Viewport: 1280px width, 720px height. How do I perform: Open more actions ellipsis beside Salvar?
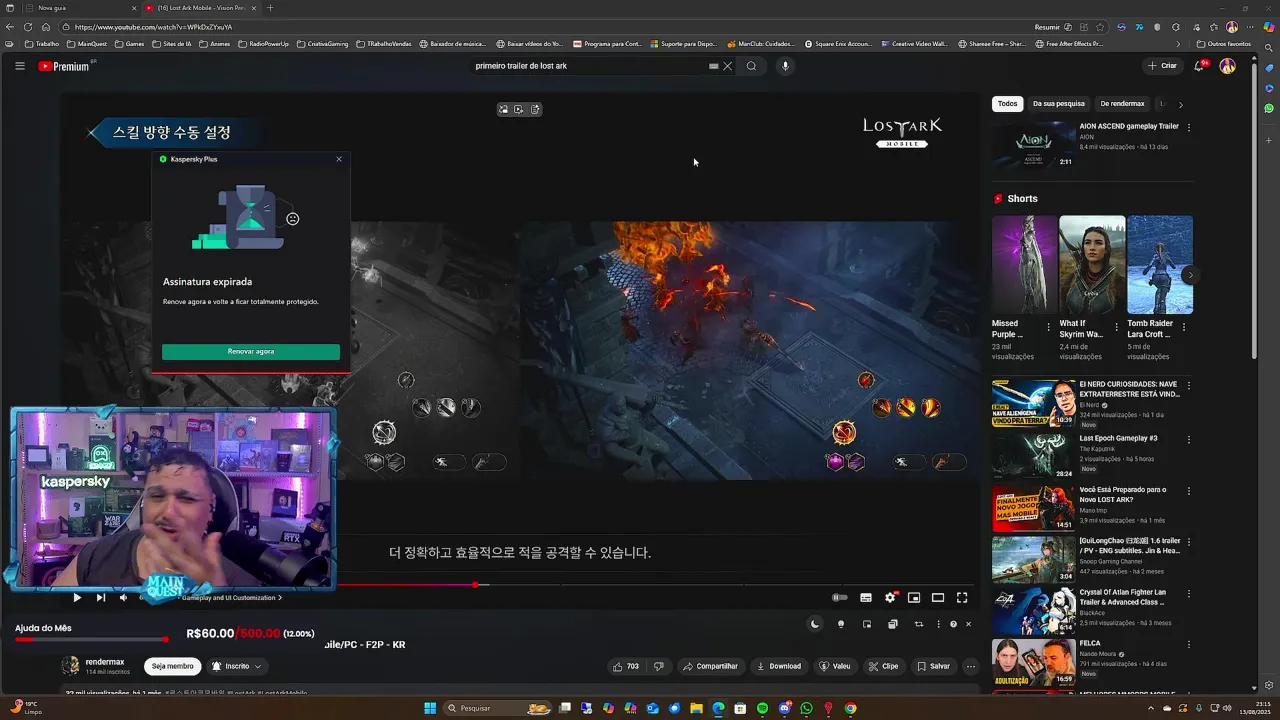[970, 666]
